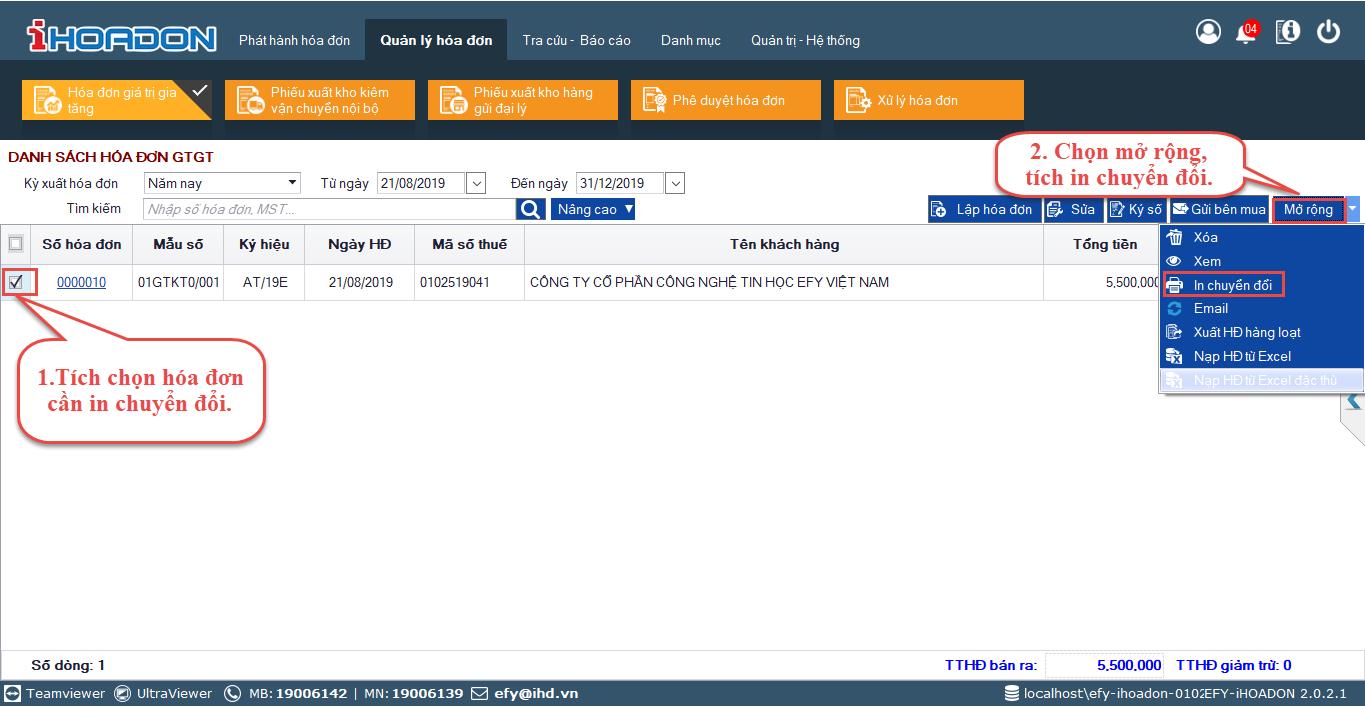Open the user account profile icon

1208,32
